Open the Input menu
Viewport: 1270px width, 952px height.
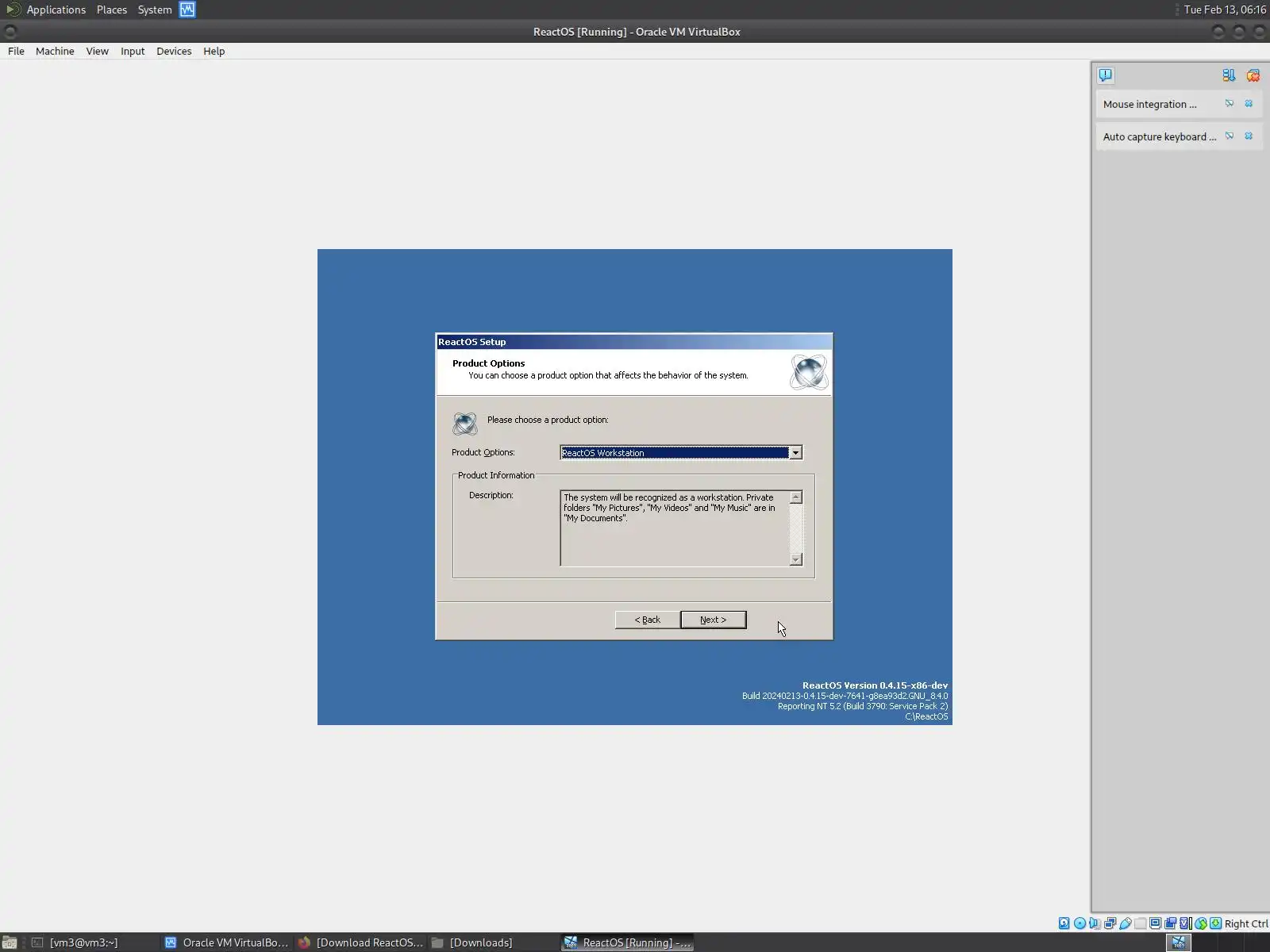pyautogui.click(x=133, y=51)
